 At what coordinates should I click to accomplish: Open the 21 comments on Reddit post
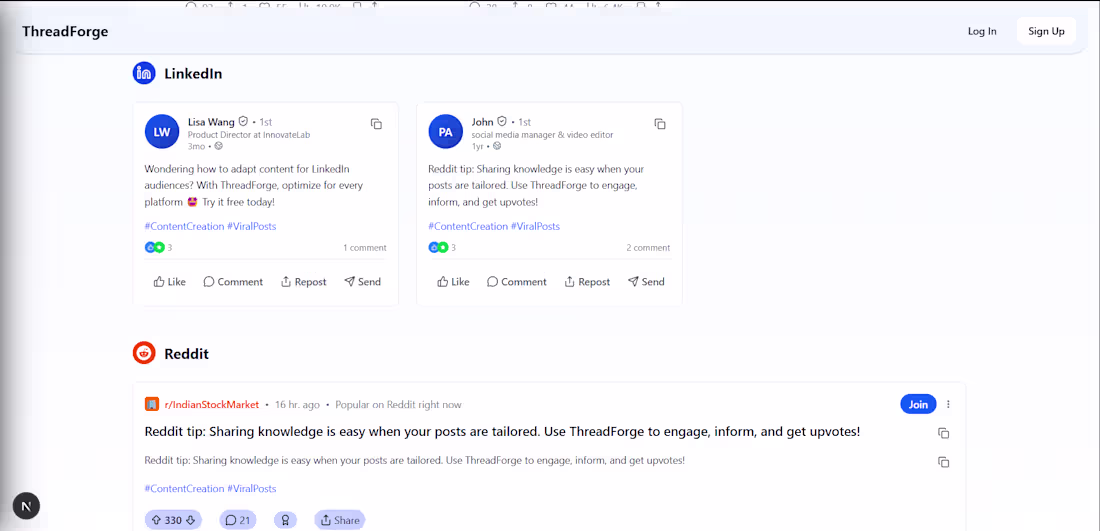point(238,520)
